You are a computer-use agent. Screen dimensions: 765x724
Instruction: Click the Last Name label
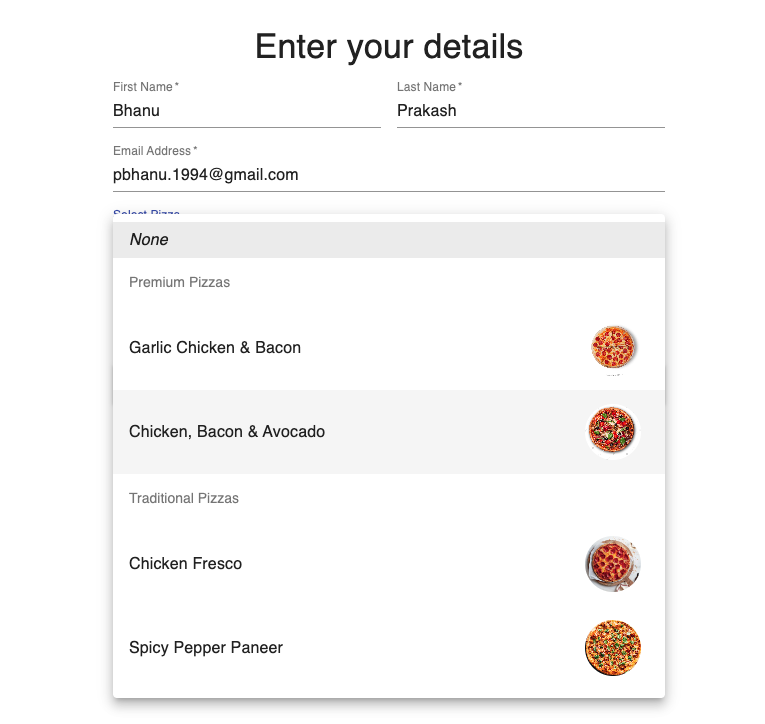tap(427, 88)
